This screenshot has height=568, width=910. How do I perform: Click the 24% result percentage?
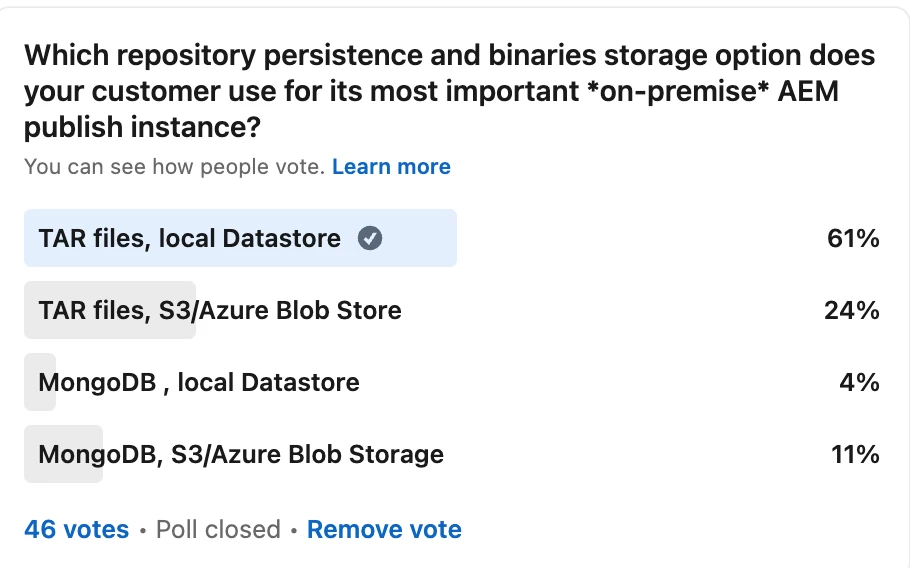coord(851,311)
